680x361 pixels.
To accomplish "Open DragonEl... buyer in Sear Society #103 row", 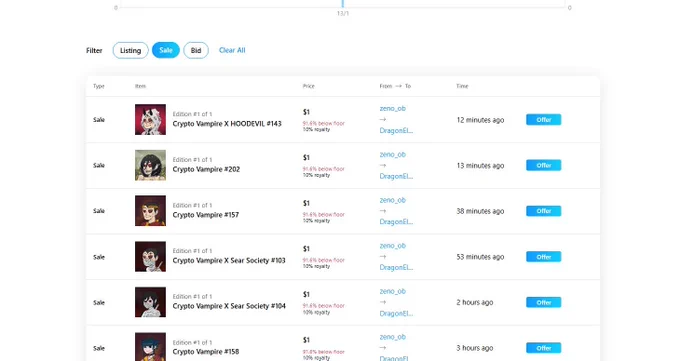I will click(396, 267).
